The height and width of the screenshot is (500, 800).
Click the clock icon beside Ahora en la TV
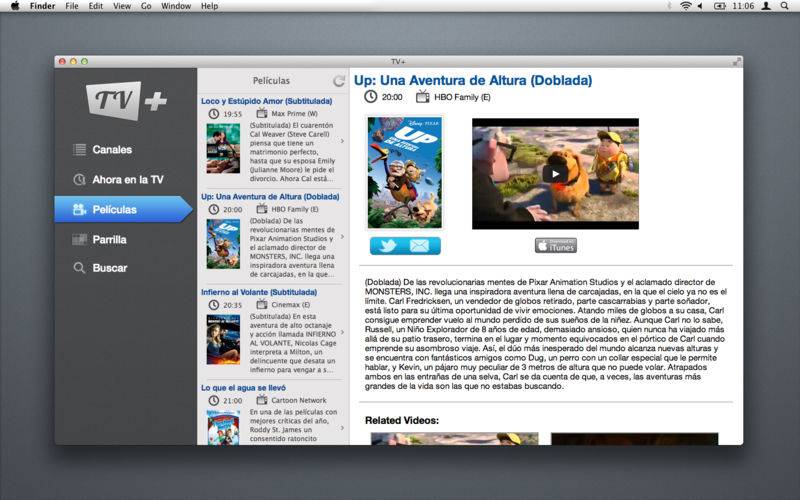click(80, 180)
